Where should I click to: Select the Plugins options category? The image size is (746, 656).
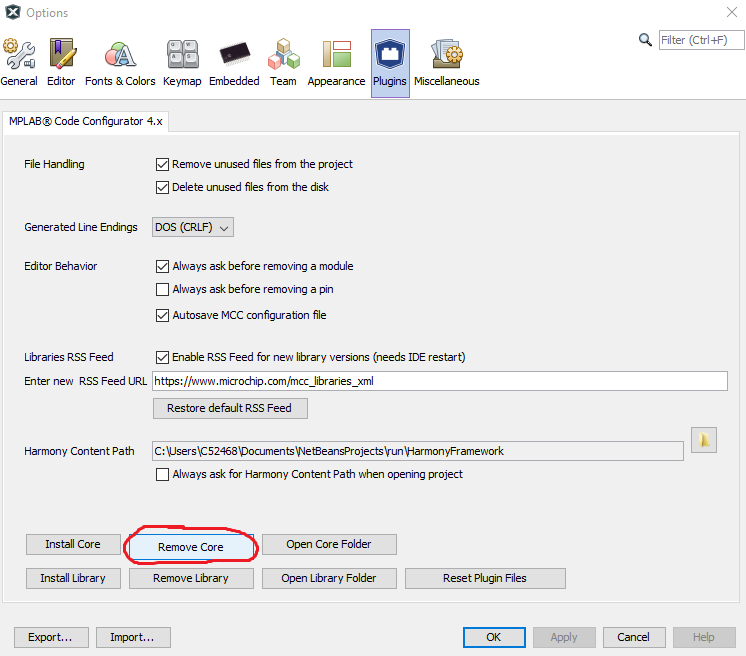(x=390, y=63)
